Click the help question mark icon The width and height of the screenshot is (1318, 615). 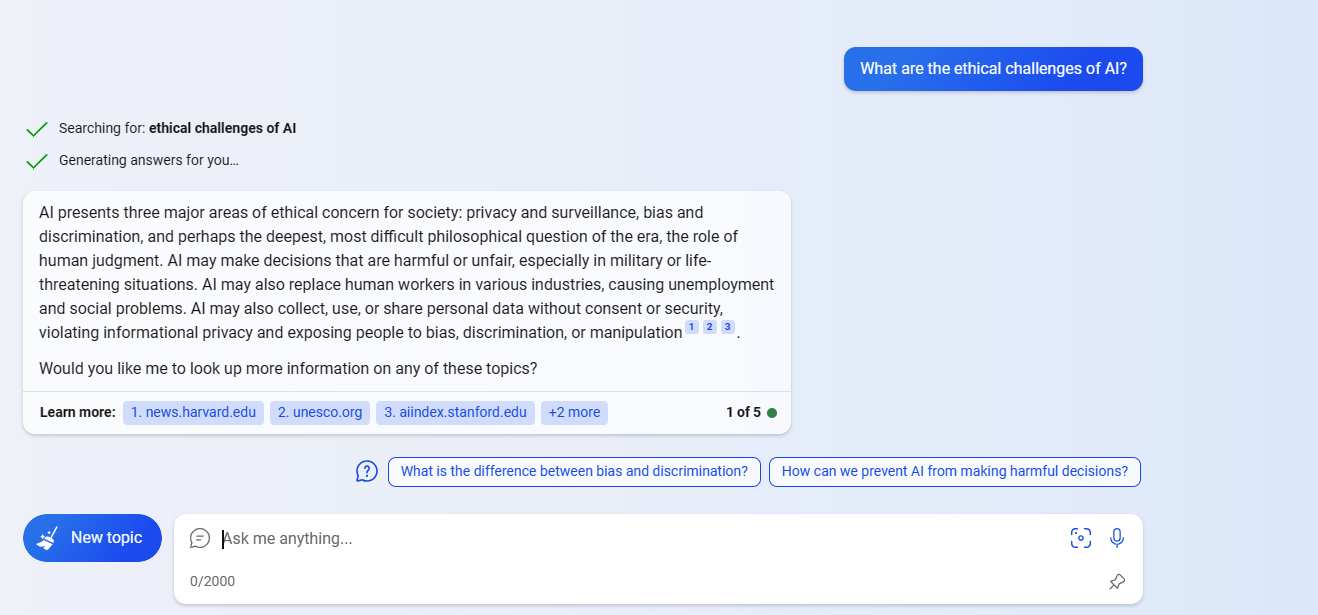(366, 470)
